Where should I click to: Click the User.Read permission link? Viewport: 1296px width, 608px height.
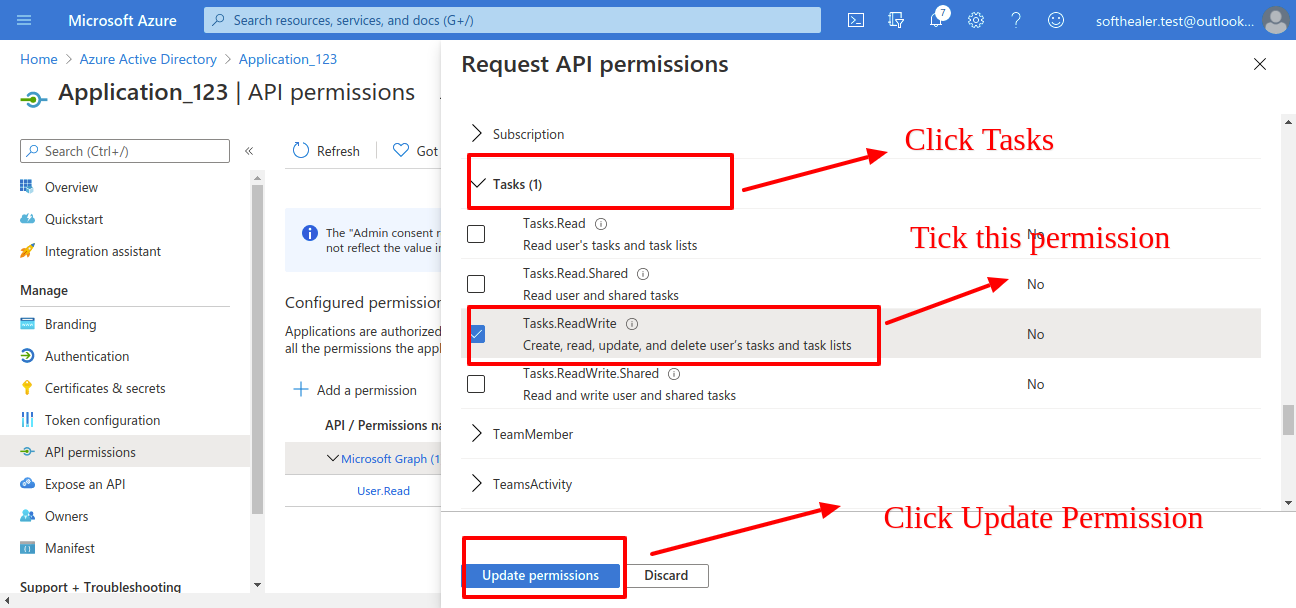[x=383, y=491]
